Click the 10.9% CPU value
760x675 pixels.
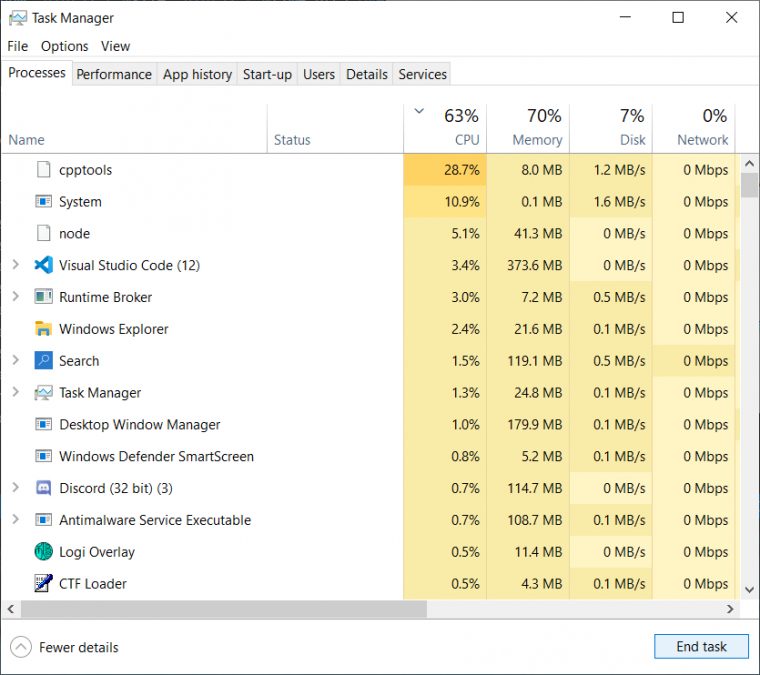(462, 202)
